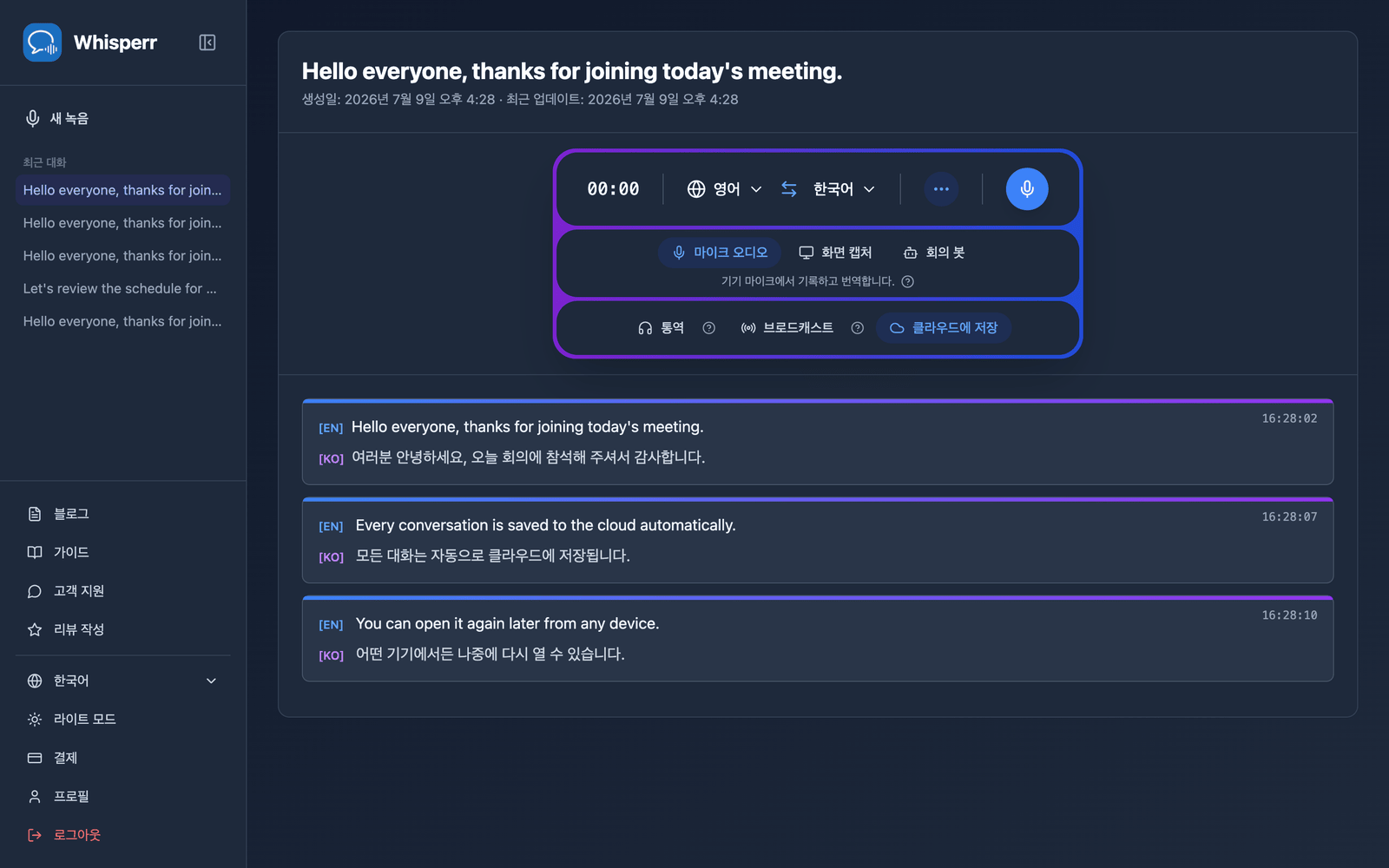Toggle the 브로드캐스트 mode
1389x868 pixels.
(x=787, y=328)
